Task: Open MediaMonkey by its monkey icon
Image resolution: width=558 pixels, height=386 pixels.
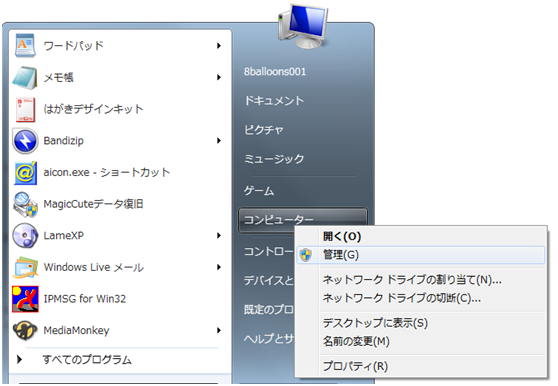Action: pos(25,330)
